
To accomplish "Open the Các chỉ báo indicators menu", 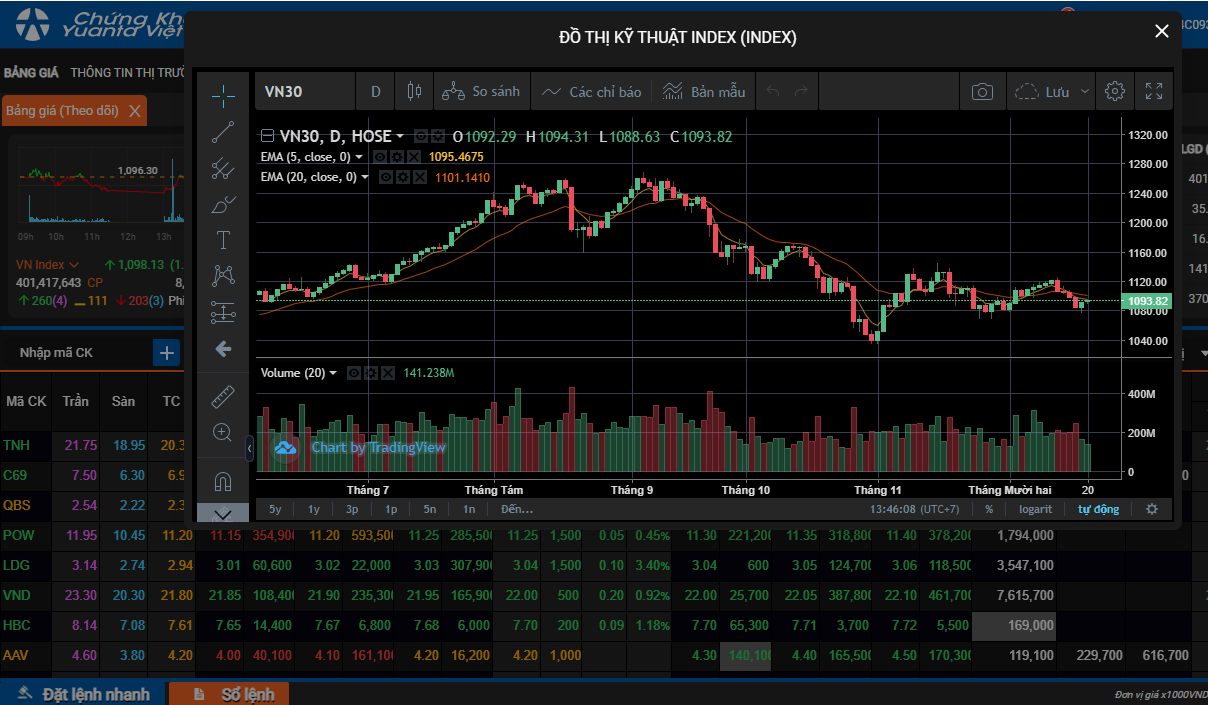I will click(x=591, y=92).
